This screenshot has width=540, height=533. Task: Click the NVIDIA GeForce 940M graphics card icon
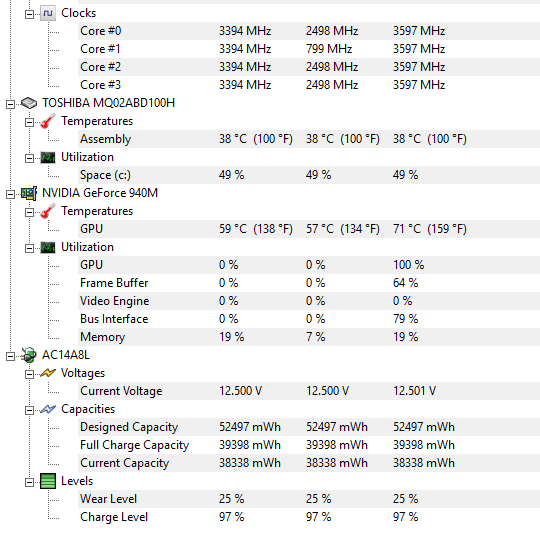tap(29, 193)
